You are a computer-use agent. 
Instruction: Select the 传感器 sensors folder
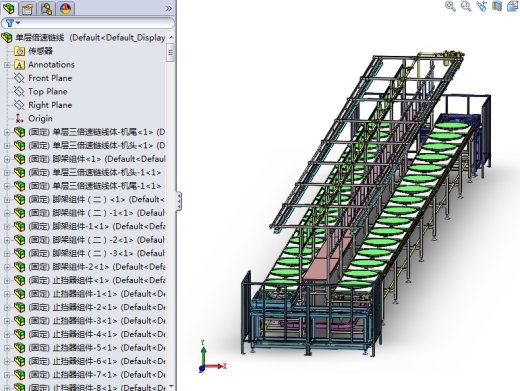click(40, 51)
